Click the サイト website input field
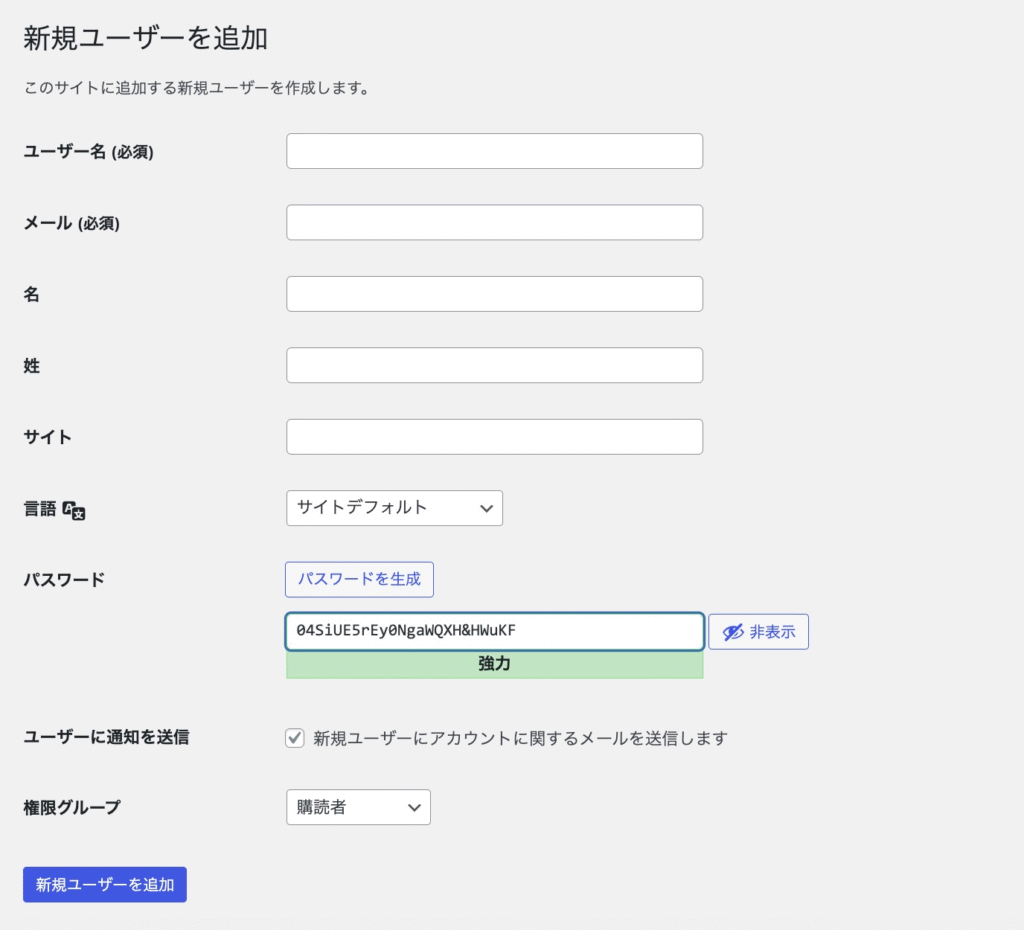Image resolution: width=1024 pixels, height=930 pixels. click(x=494, y=437)
